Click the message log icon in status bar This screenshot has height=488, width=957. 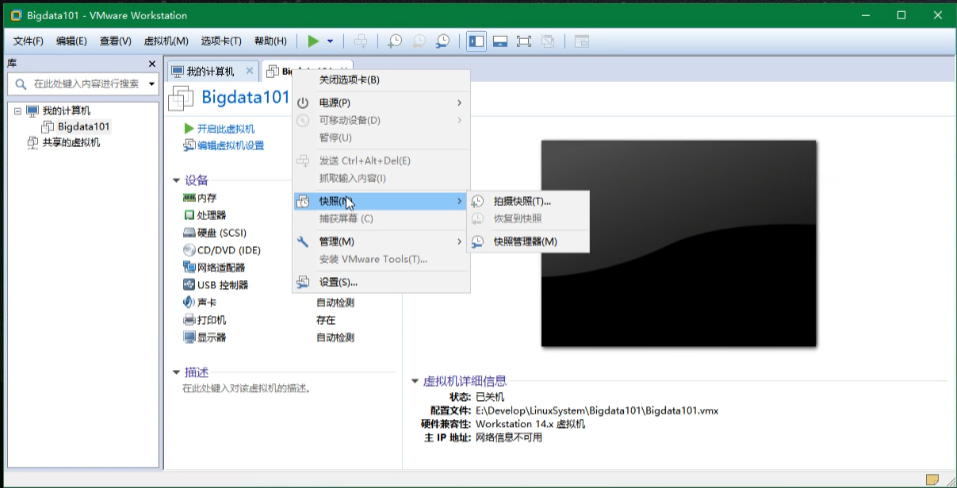931,479
